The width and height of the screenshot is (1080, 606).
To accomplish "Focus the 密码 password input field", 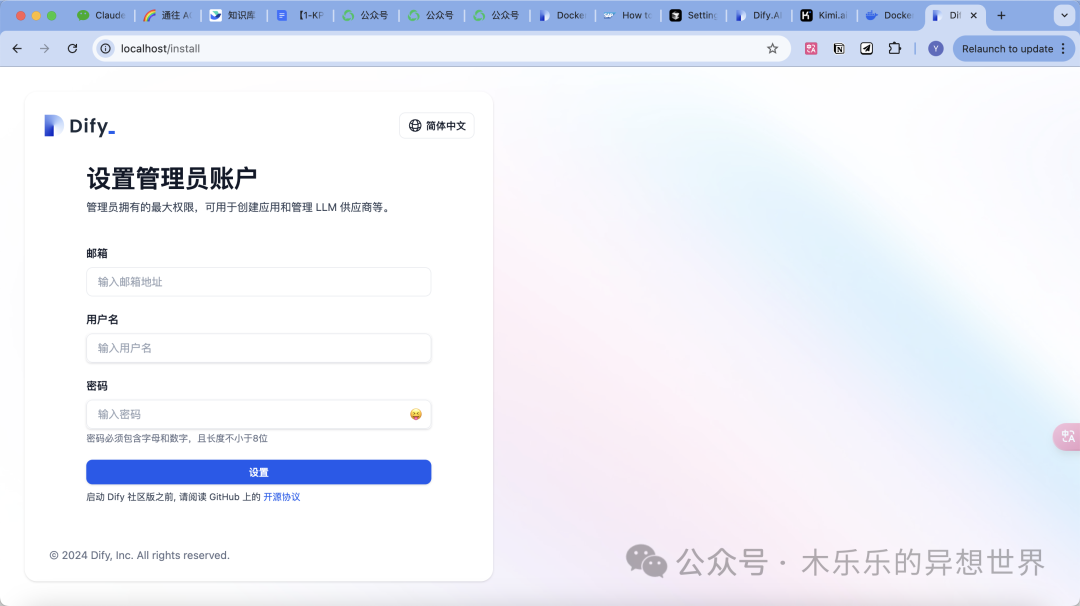I will (x=258, y=414).
